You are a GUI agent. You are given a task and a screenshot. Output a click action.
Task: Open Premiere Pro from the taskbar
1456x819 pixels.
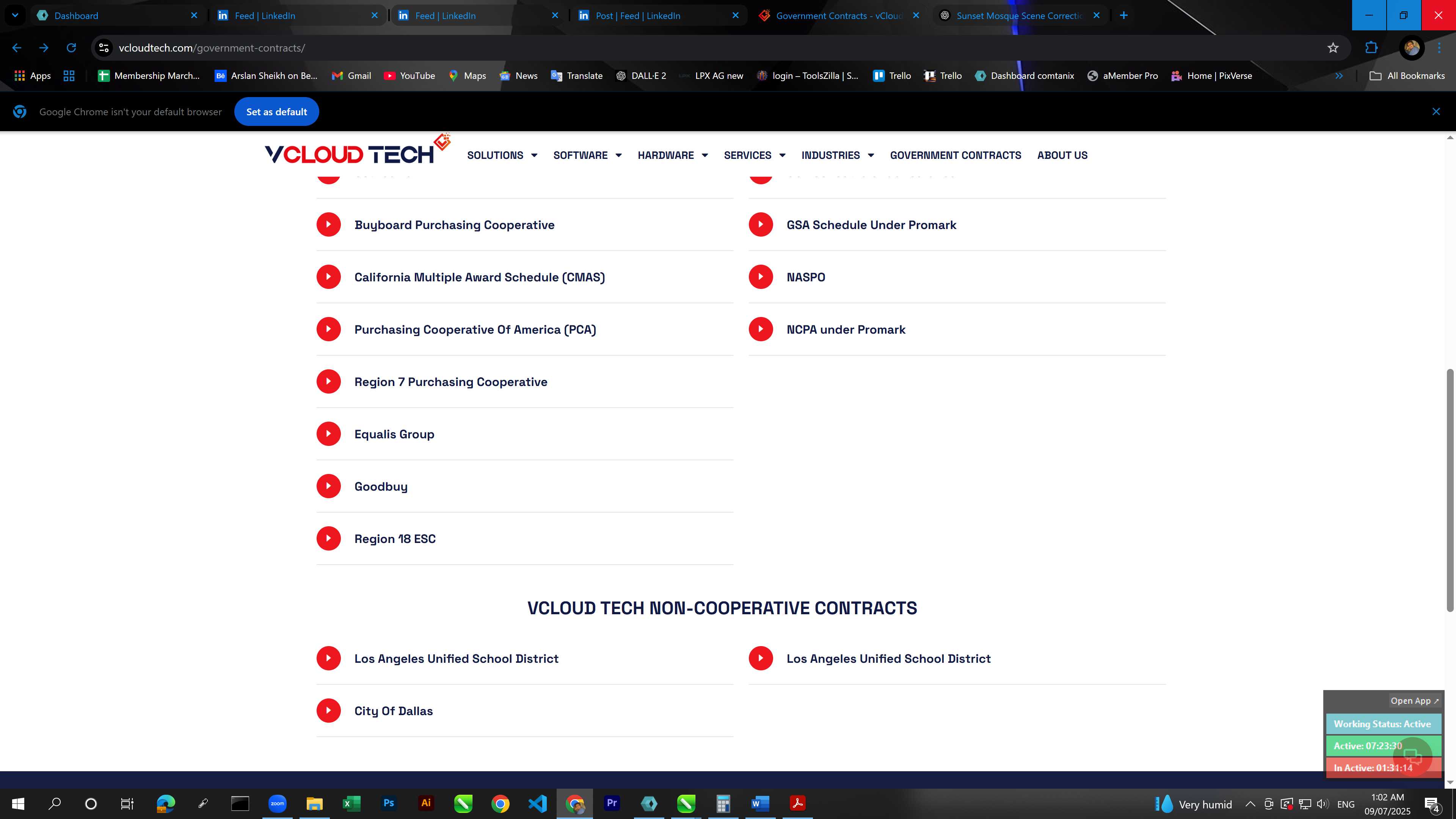pyautogui.click(x=612, y=803)
